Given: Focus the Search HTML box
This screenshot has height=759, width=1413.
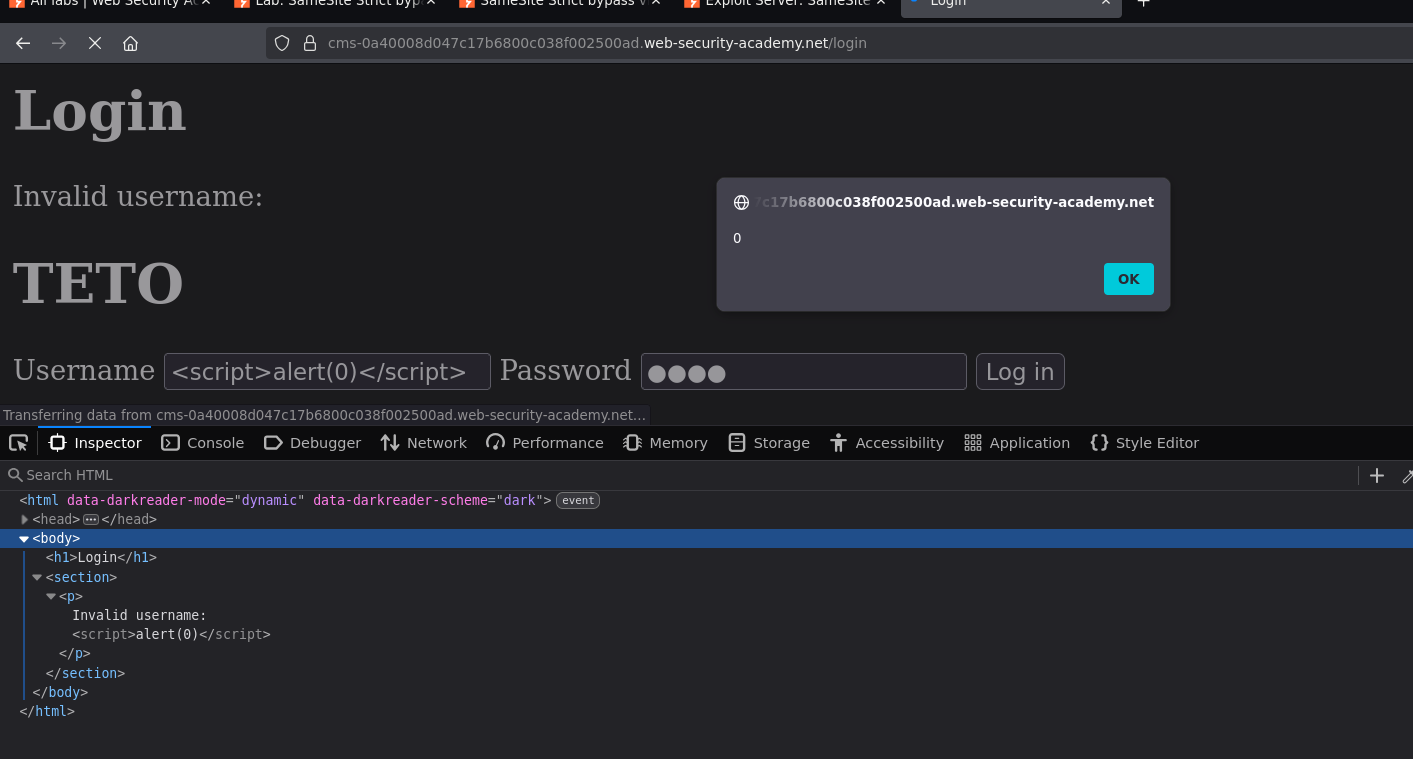Looking at the screenshot, I should tap(680, 475).
